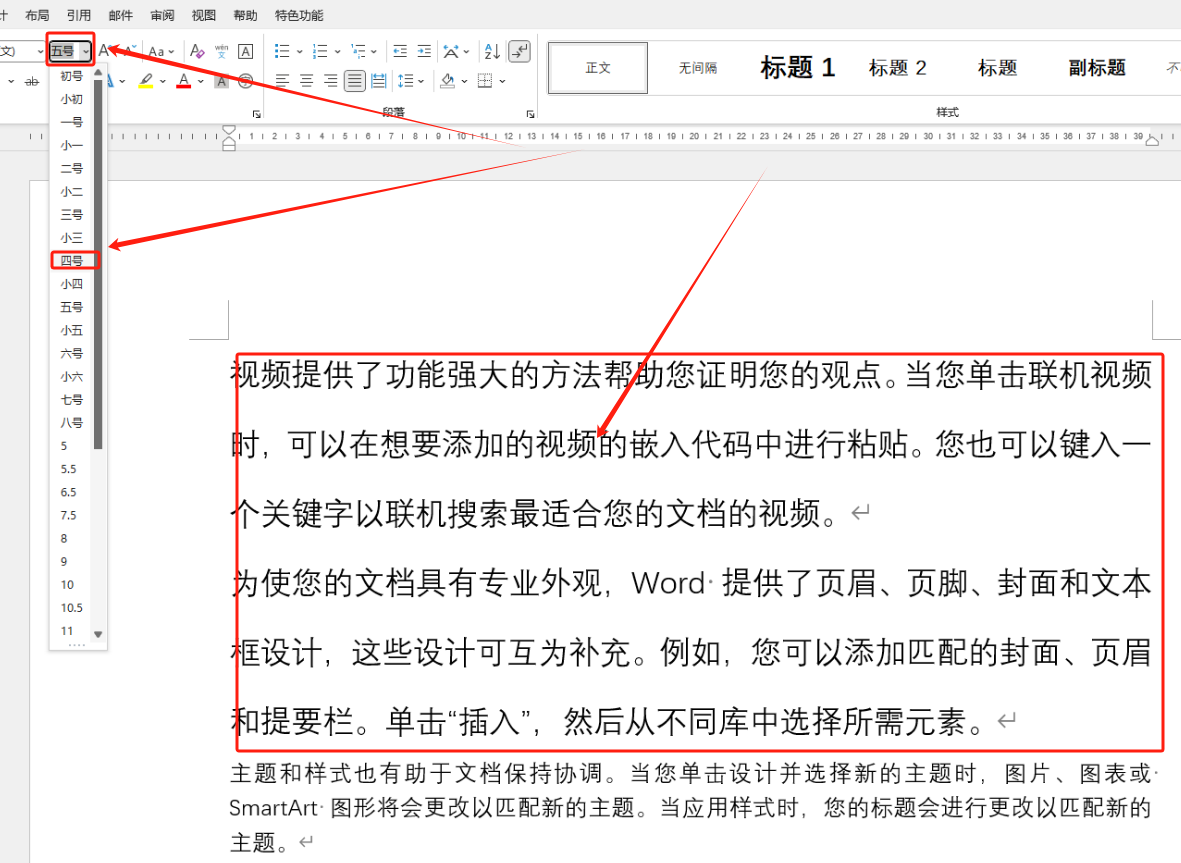Open the line spacing dropdown
This screenshot has width=1181, height=863.
point(420,80)
